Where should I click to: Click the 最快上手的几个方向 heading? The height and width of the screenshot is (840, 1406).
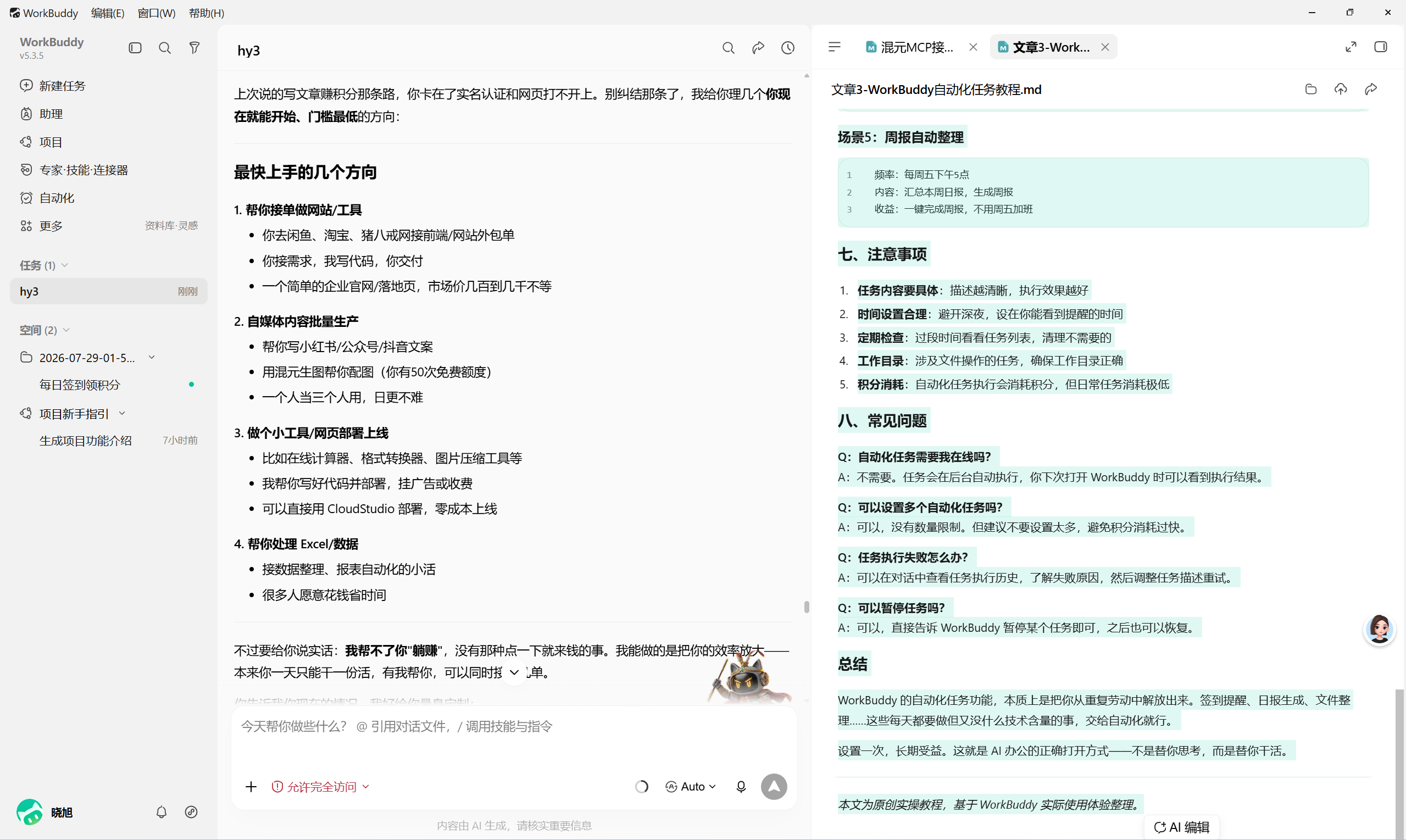305,172
